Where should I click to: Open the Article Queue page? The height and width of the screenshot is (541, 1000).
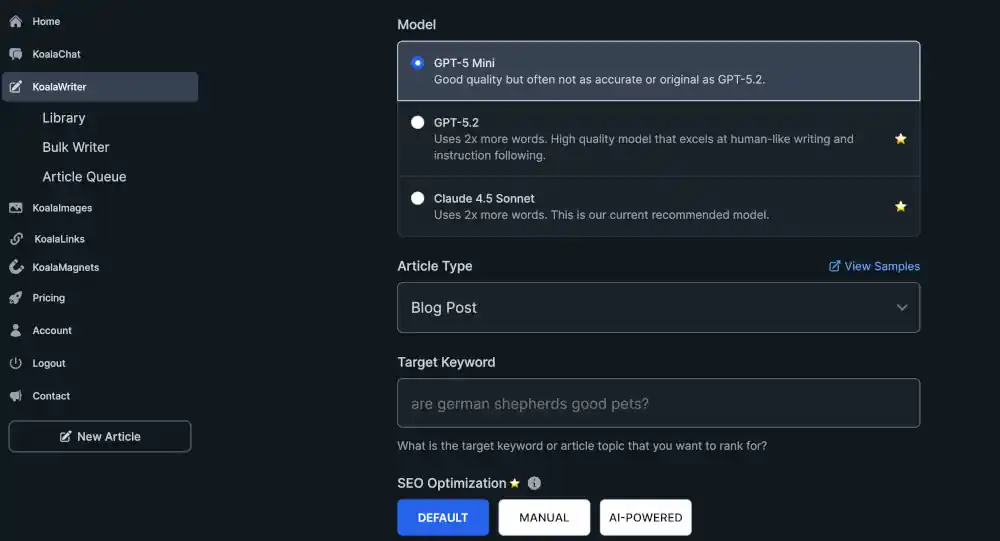pyautogui.click(x=84, y=177)
